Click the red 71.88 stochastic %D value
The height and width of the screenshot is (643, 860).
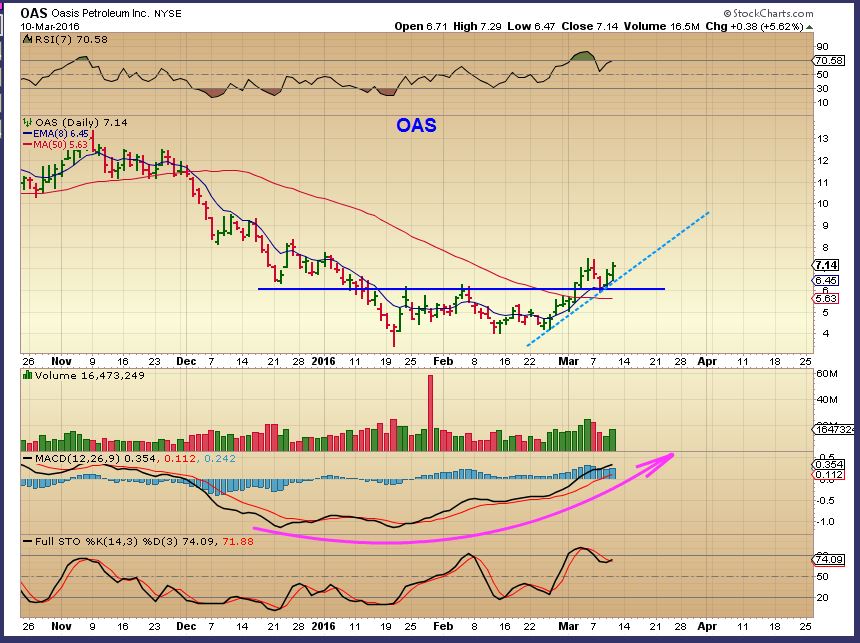238,542
